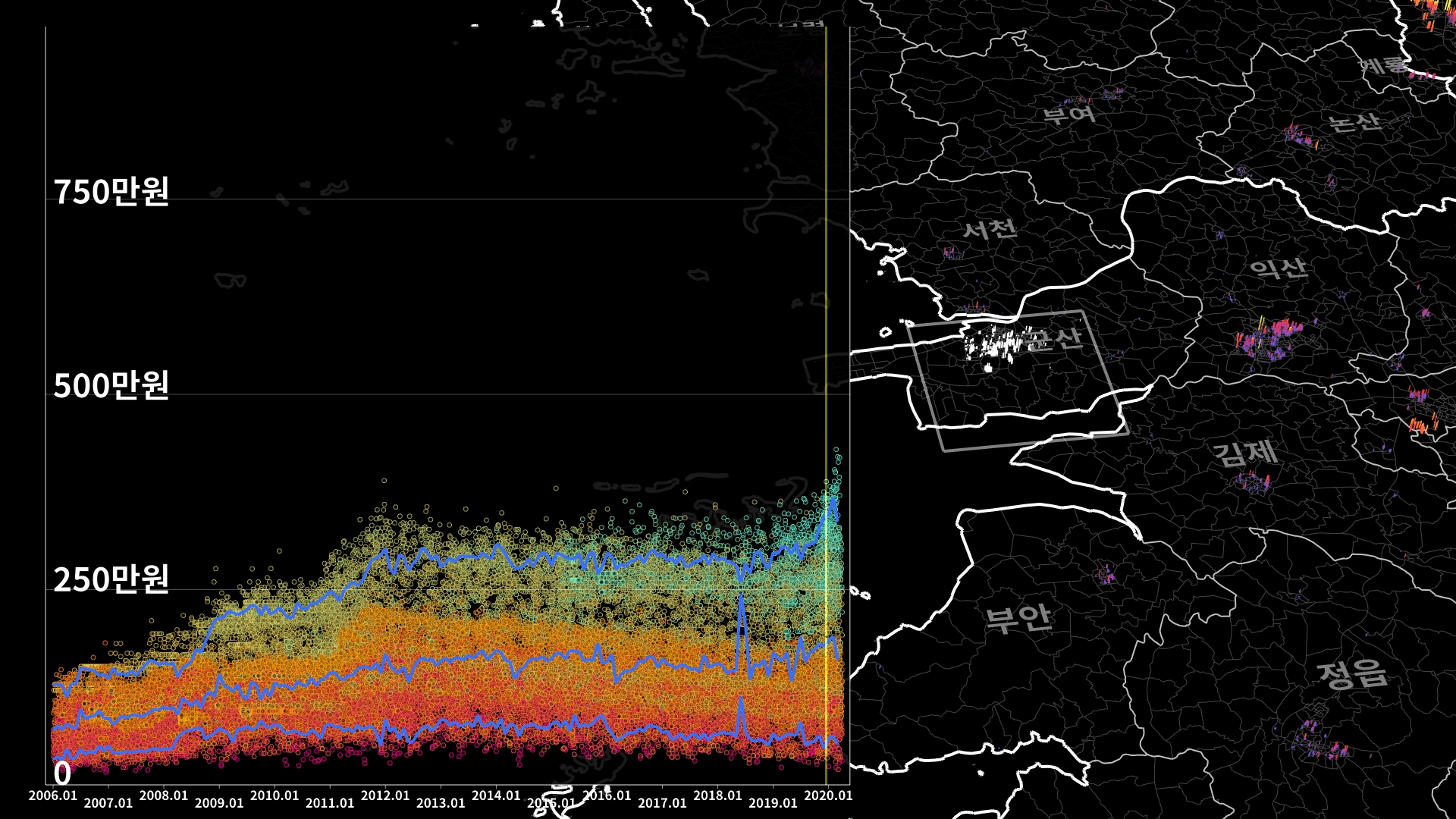Click the 2006.01 x-axis date label
This screenshot has height=819, width=1456.
[x=53, y=795]
